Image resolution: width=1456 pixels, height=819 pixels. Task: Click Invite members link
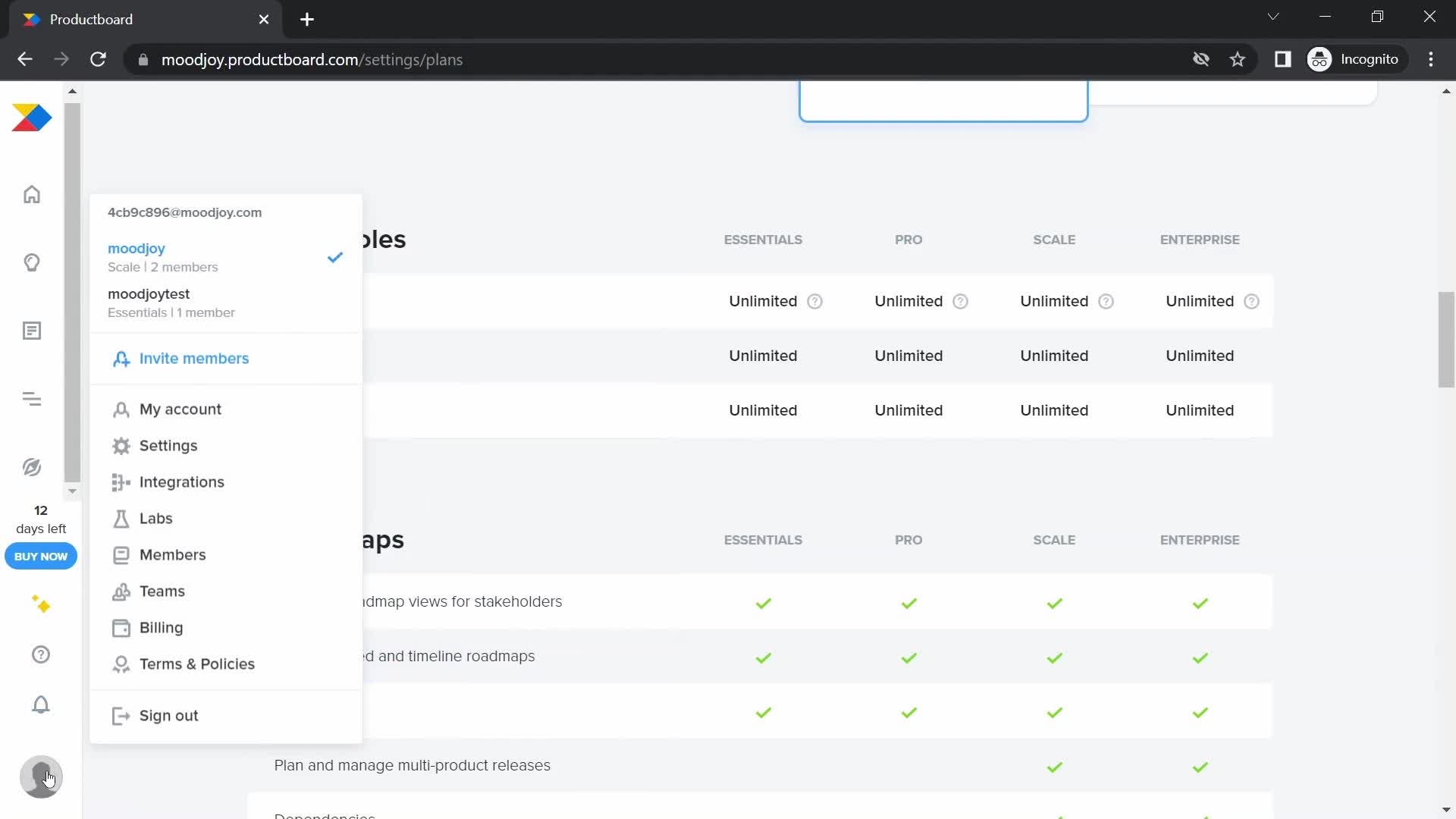point(180,359)
